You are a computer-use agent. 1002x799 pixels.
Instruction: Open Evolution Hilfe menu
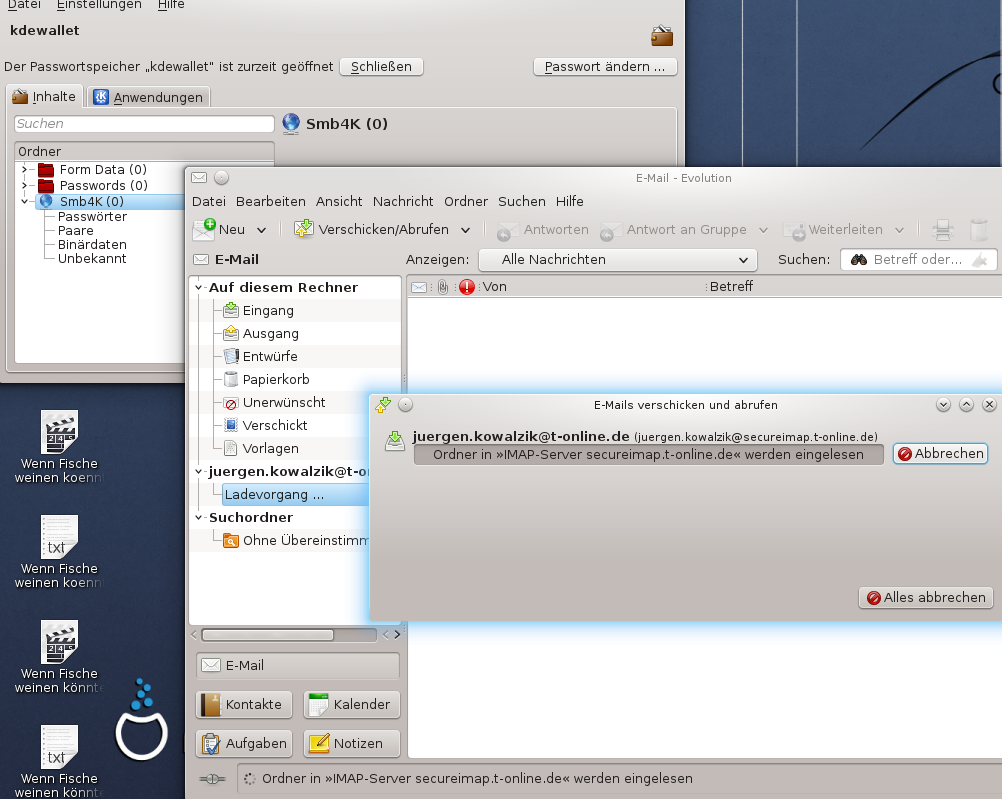pos(569,201)
